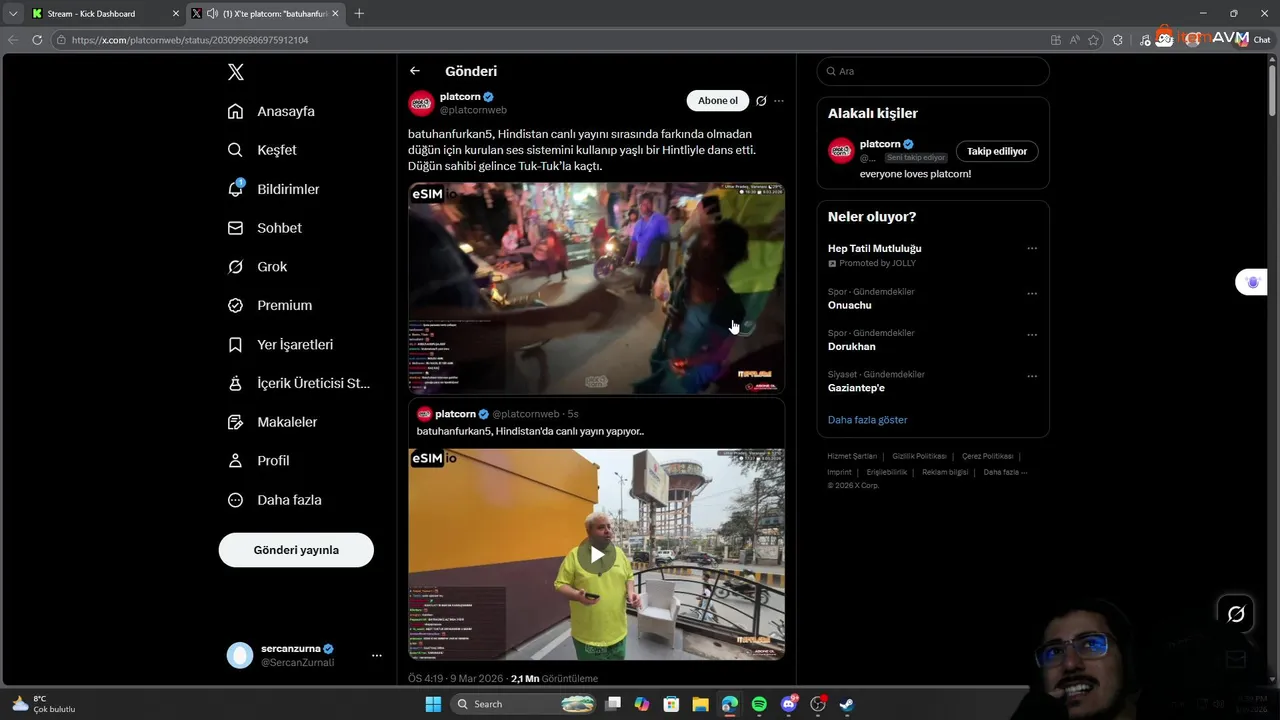Open Read aloud icon in address bar
The image size is (1280, 720).
[1075, 40]
